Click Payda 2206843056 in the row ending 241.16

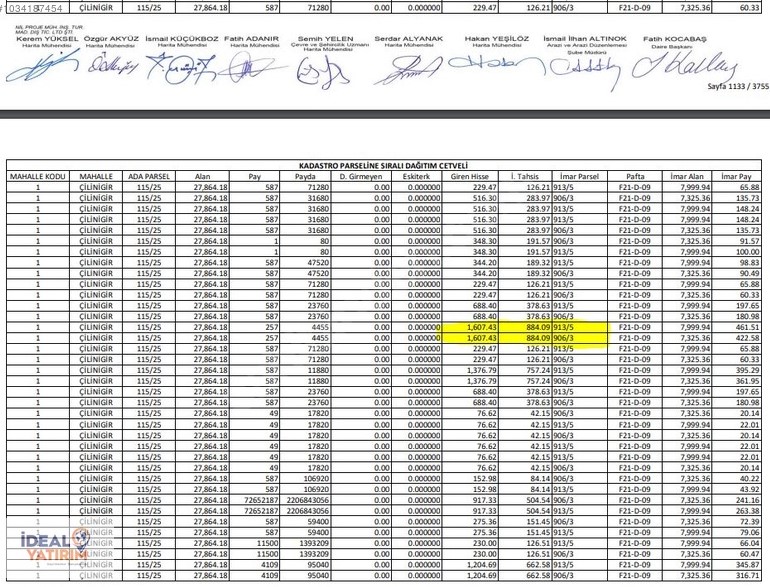(x=305, y=500)
